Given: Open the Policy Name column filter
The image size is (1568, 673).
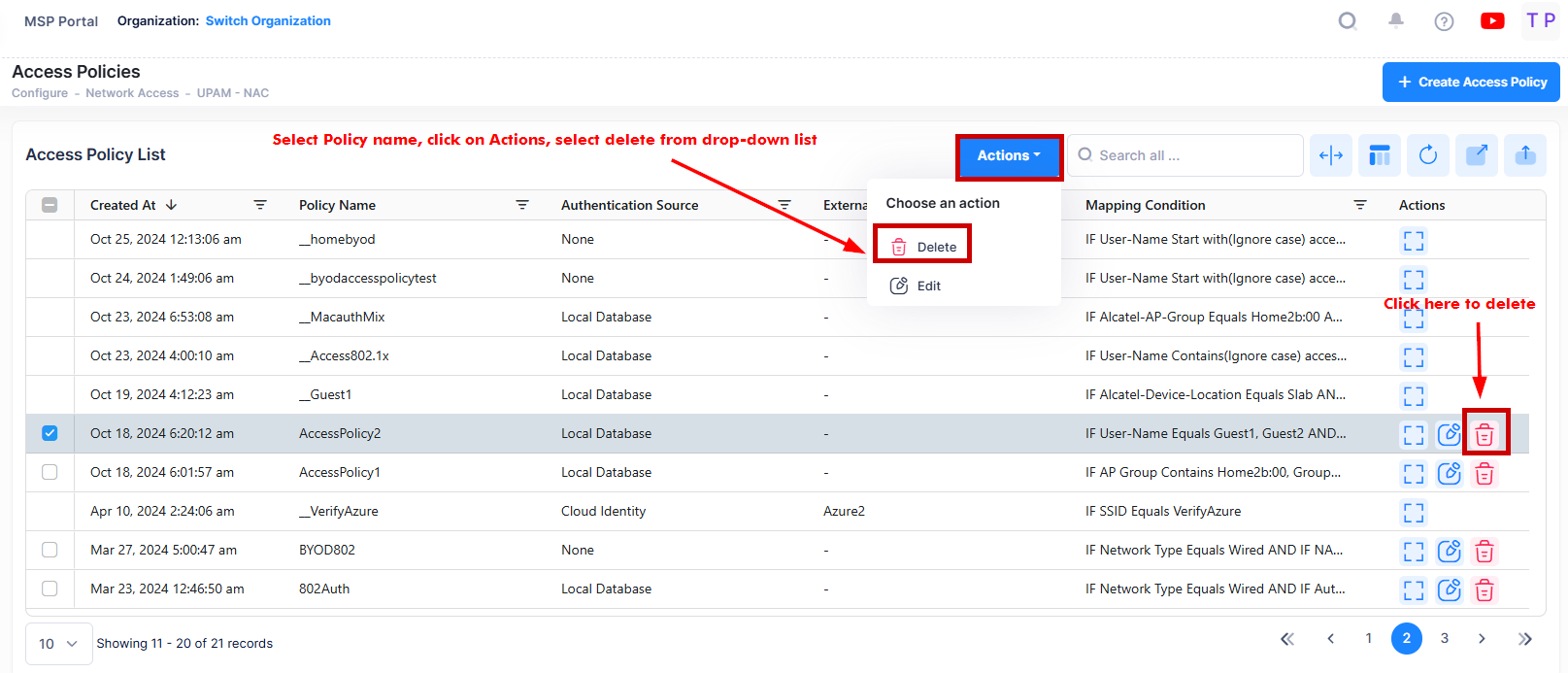Looking at the screenshot, I should pyautogui.click(x=522, y=205).
